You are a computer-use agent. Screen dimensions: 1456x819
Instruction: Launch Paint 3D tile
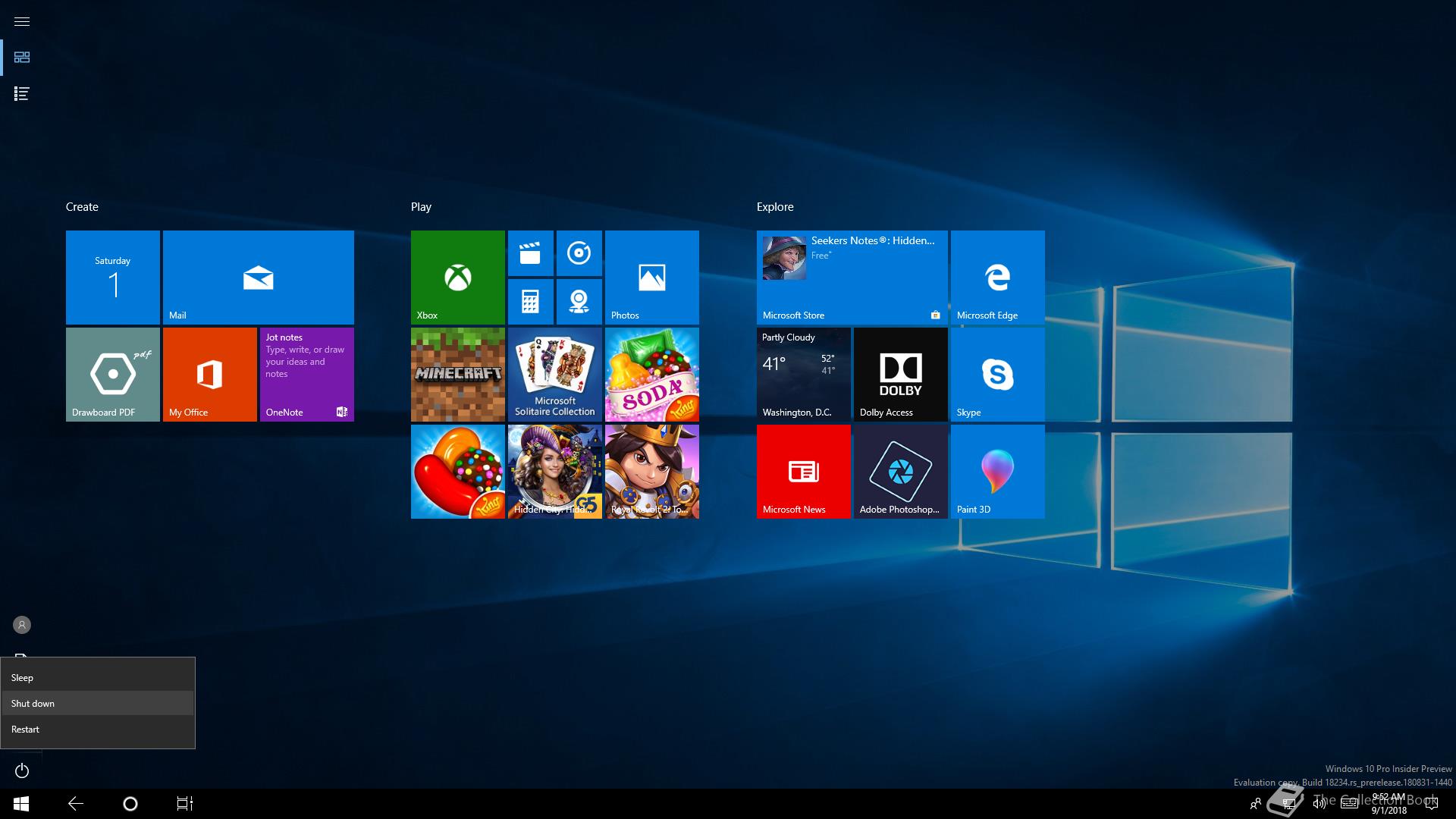click(998, 472)
